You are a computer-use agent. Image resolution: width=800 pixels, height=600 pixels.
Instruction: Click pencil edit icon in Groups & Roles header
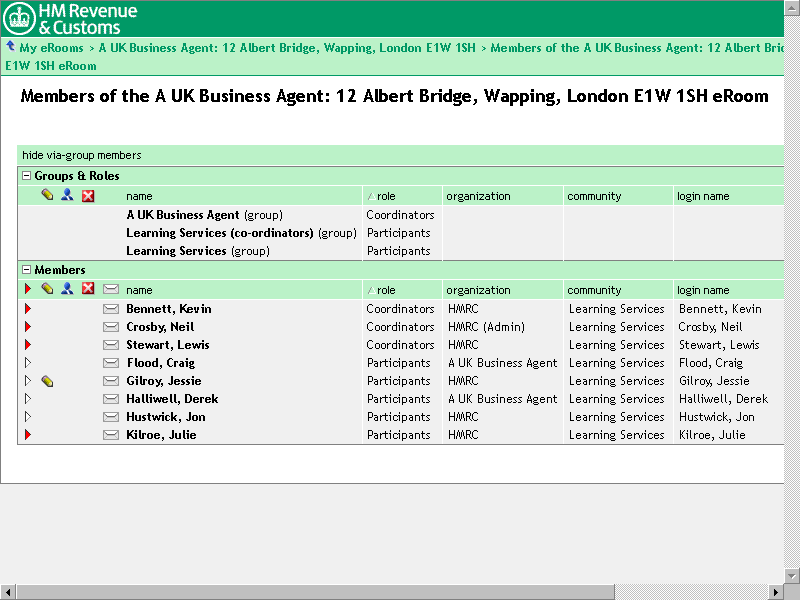(47, 195)
